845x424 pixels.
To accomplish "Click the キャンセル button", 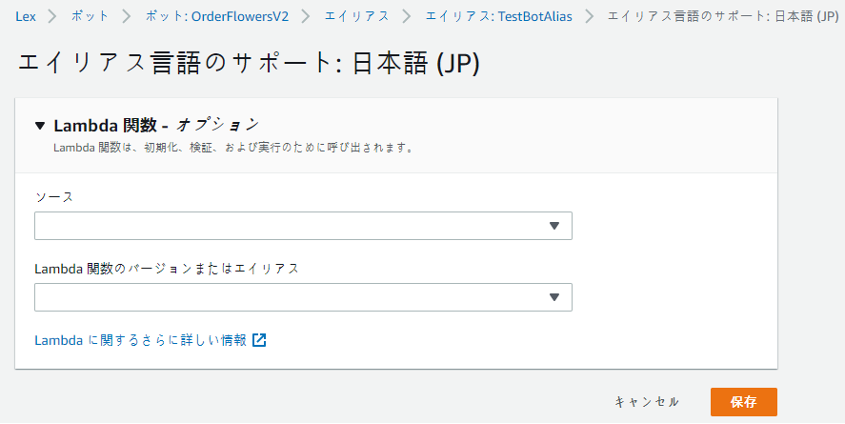I will point(647,402).
